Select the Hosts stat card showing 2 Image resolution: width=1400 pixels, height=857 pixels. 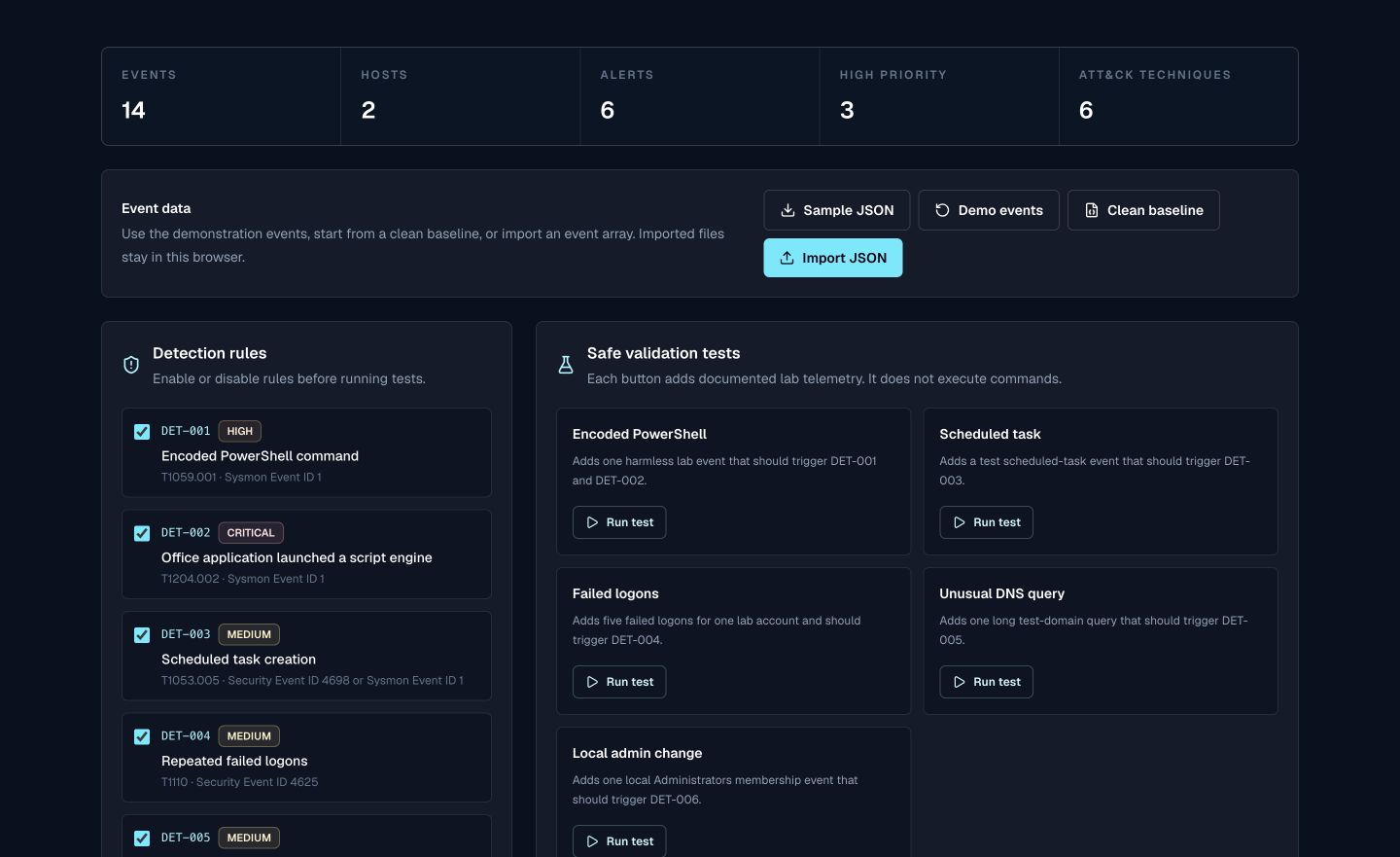pyautogui.click(x=461, y=96)
